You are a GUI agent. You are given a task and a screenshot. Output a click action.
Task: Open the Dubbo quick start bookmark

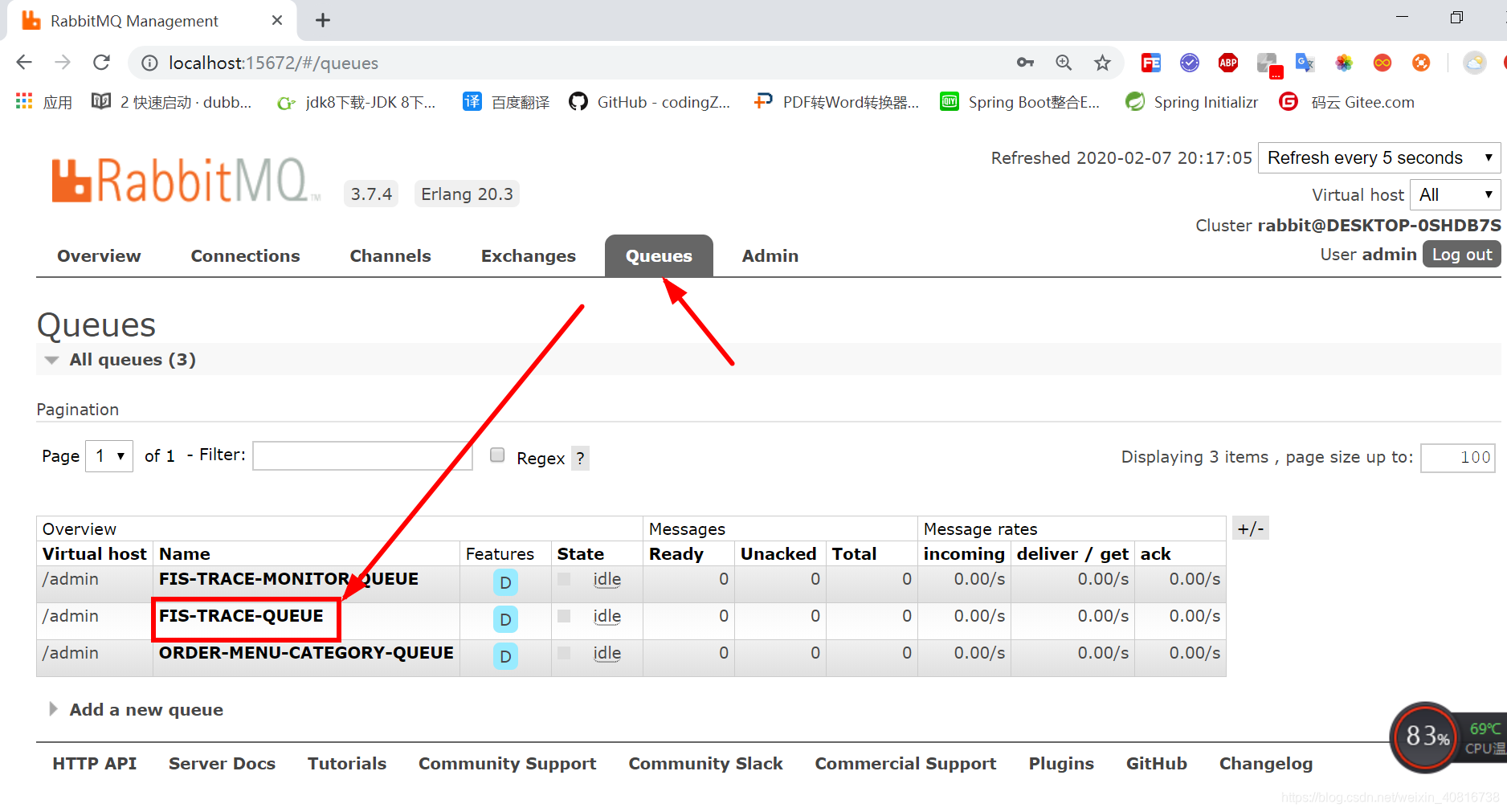pos(171,102)
